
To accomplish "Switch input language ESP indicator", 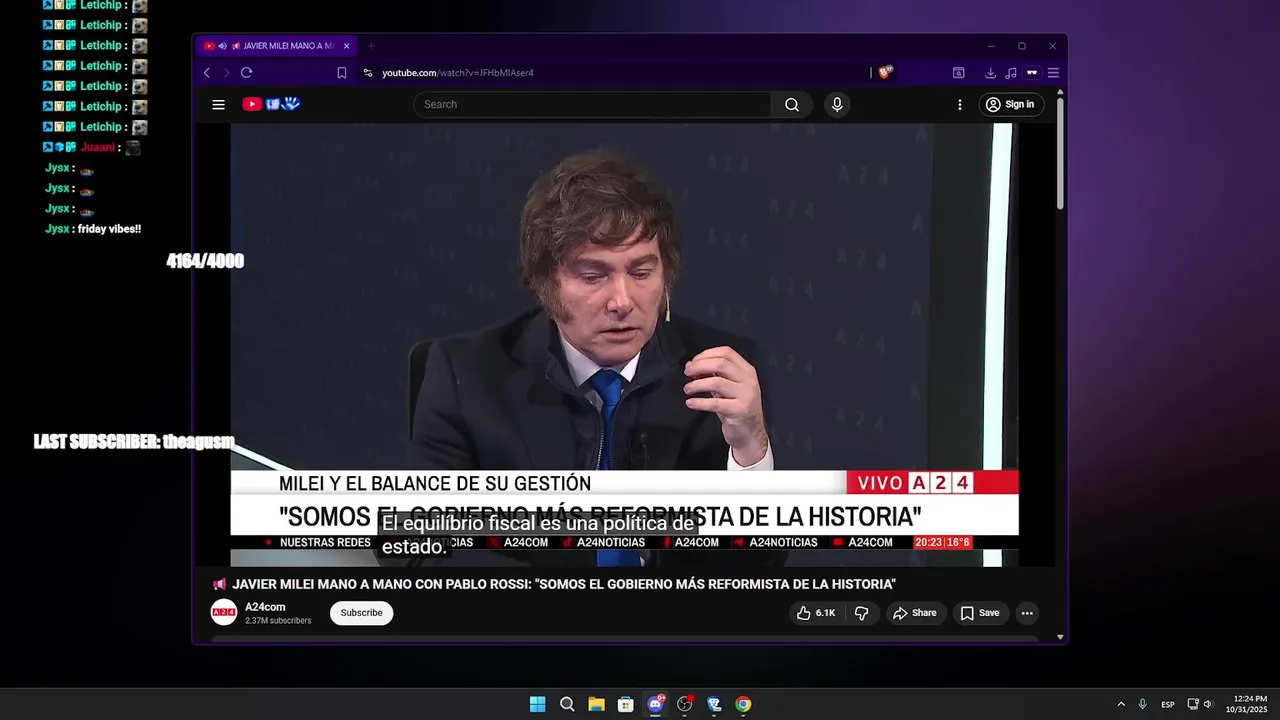I will 1168,704.
